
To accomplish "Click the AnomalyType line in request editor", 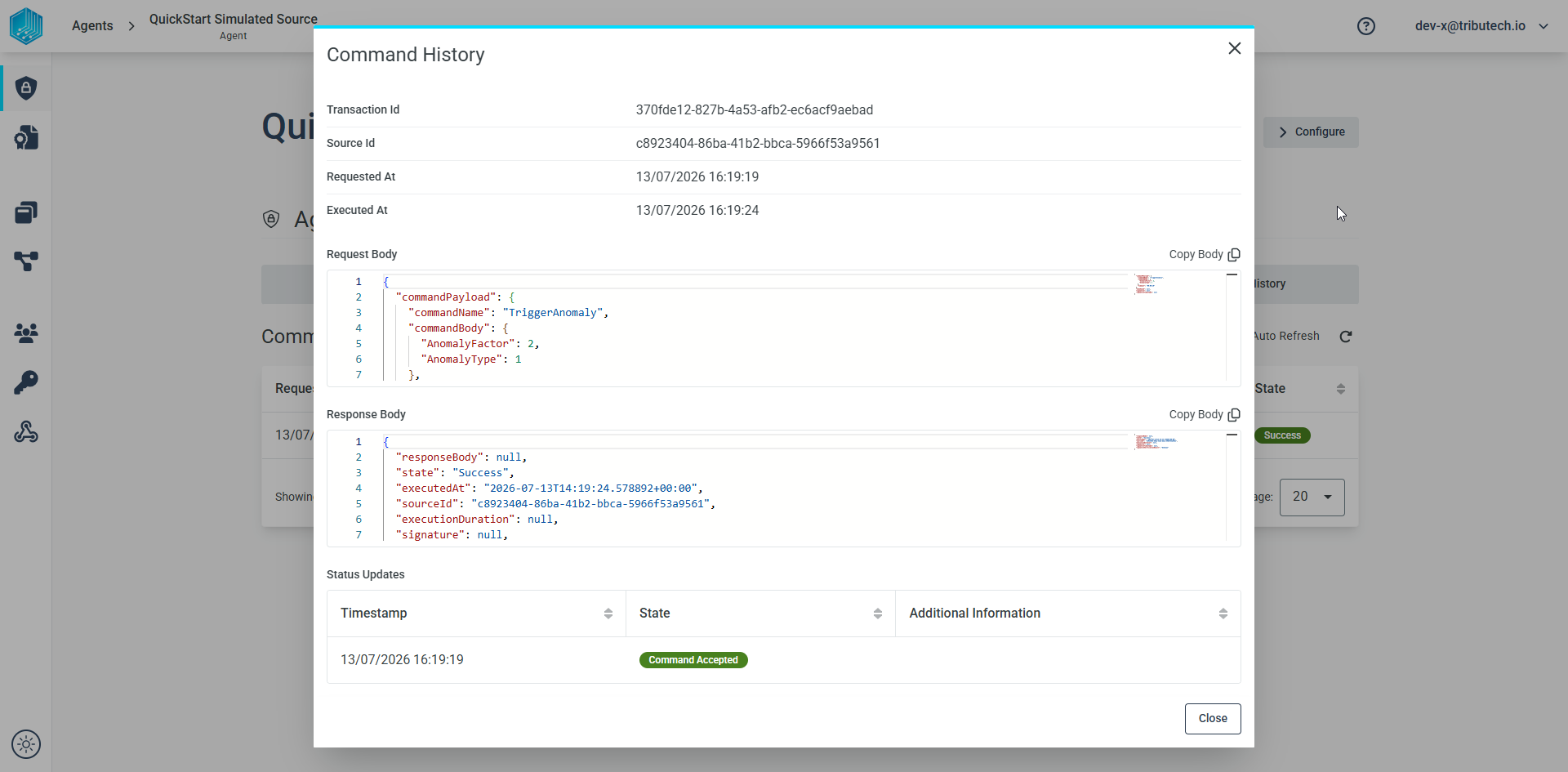I will click(x=471, y=359).
